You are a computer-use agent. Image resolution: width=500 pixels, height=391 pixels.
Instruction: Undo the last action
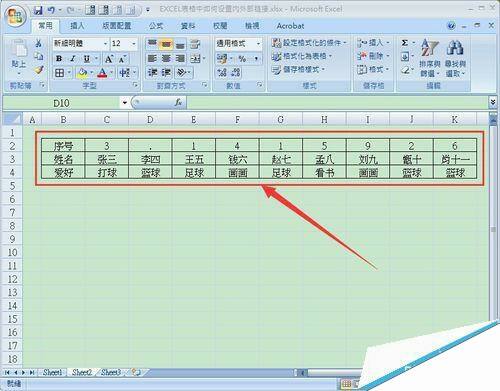click(x=51, y=10)
